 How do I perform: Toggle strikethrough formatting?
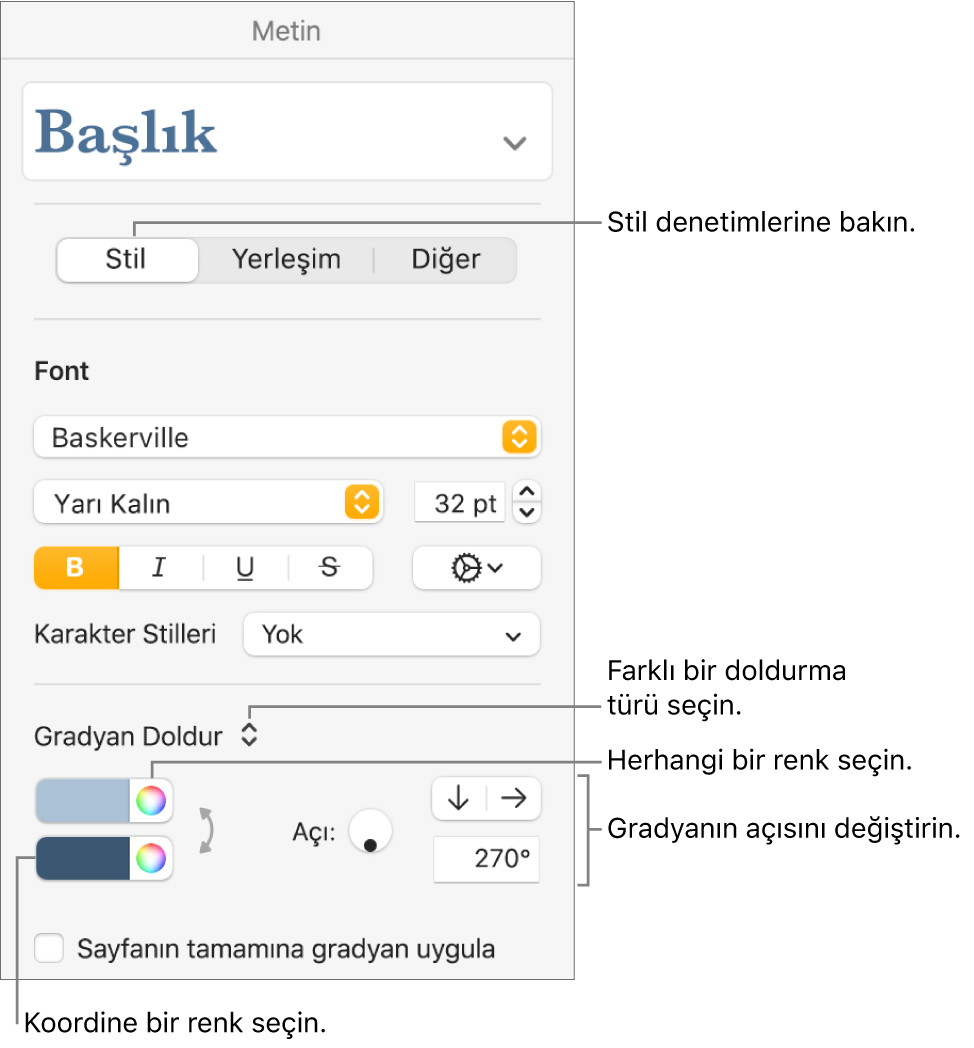point(330,568)
